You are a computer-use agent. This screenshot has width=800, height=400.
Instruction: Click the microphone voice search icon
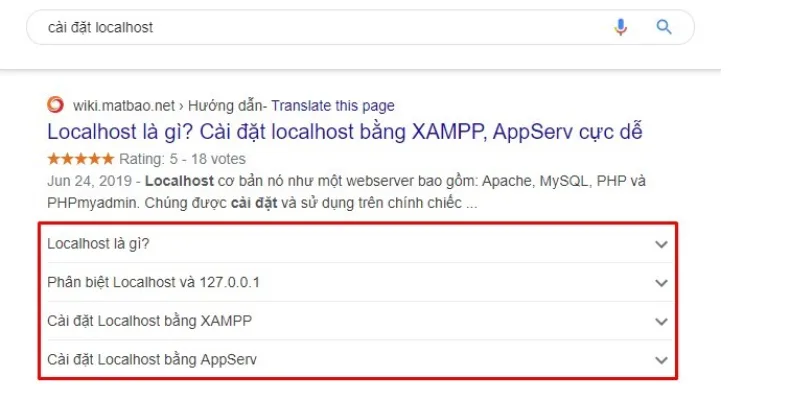[x=620, y=27]
